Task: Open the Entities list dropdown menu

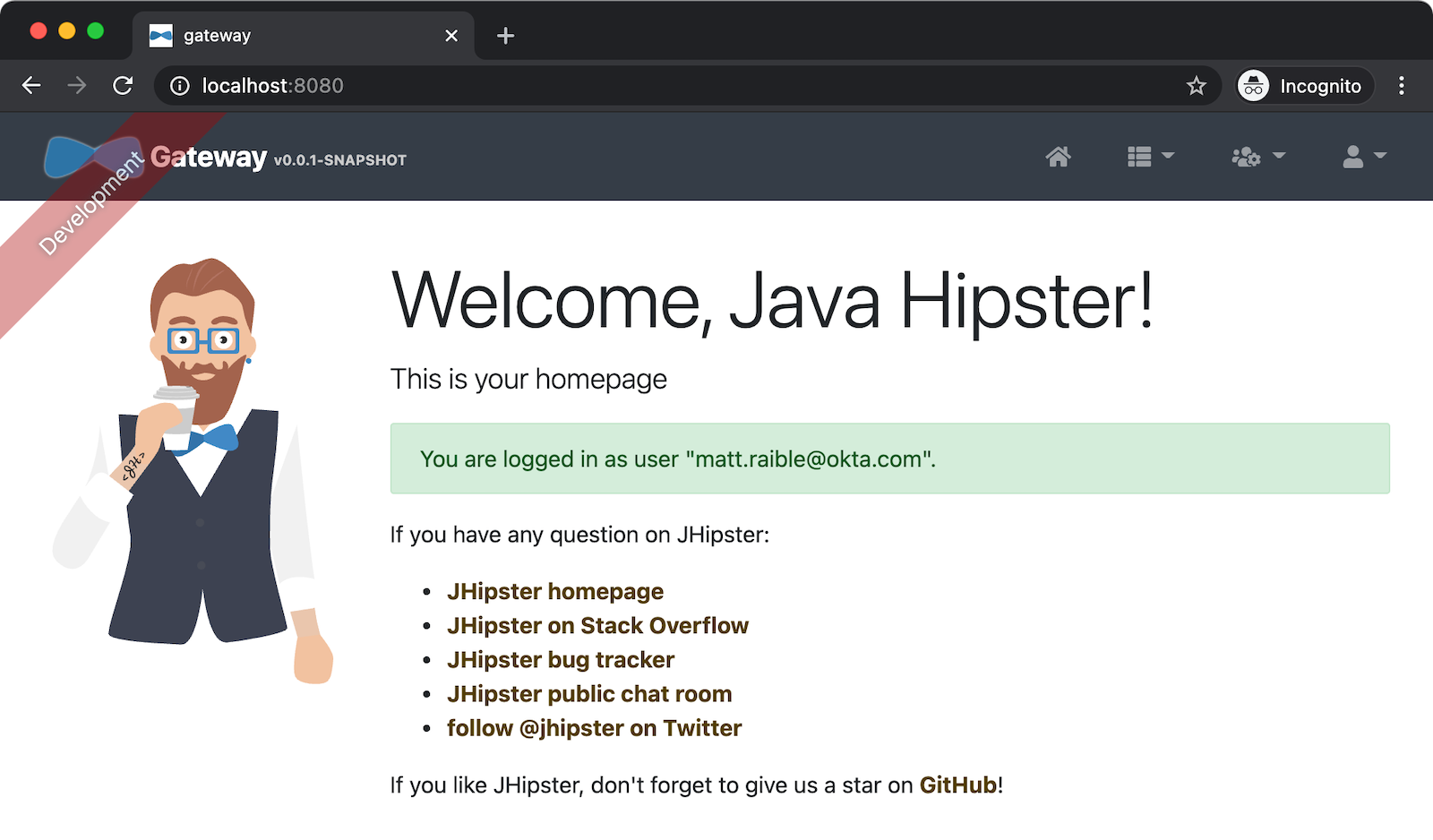Action: coord(1150,157)
